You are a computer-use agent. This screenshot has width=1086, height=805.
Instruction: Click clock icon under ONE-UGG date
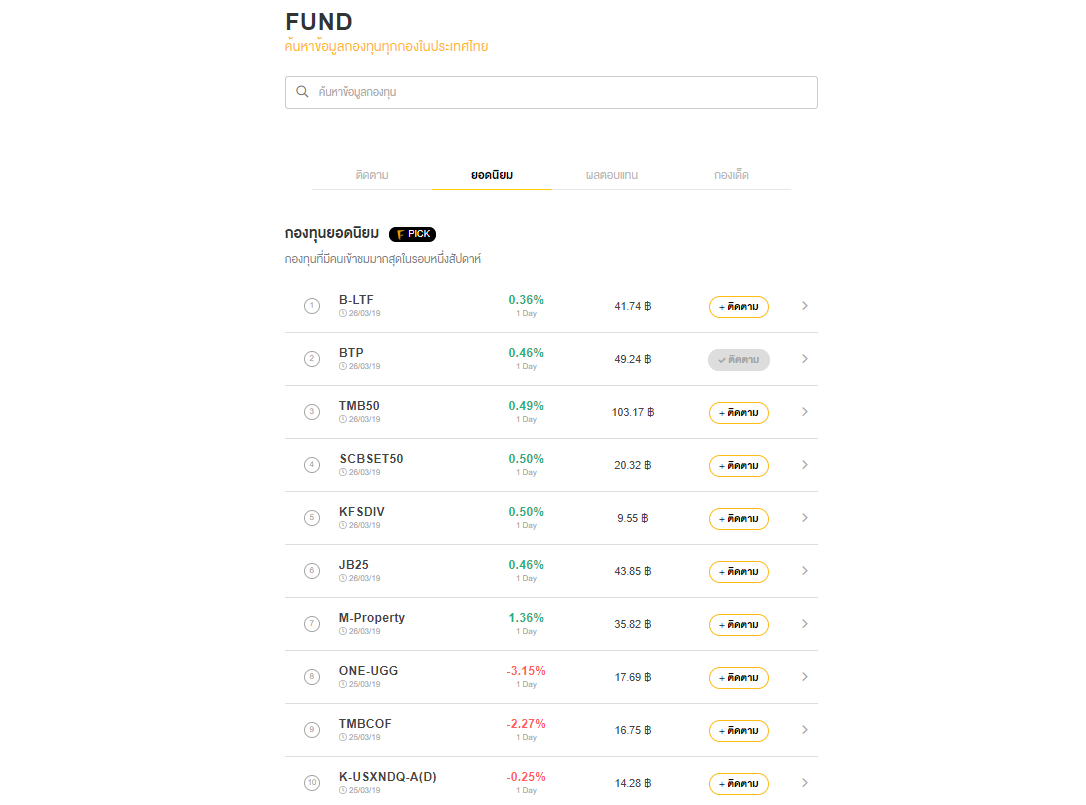[x=342, y=684]
